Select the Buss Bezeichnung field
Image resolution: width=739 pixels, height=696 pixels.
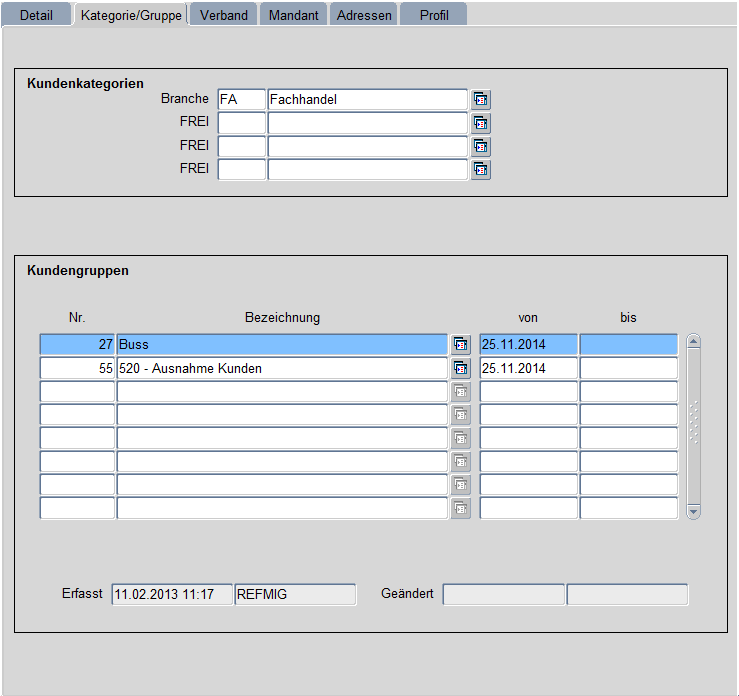(281, 344)
